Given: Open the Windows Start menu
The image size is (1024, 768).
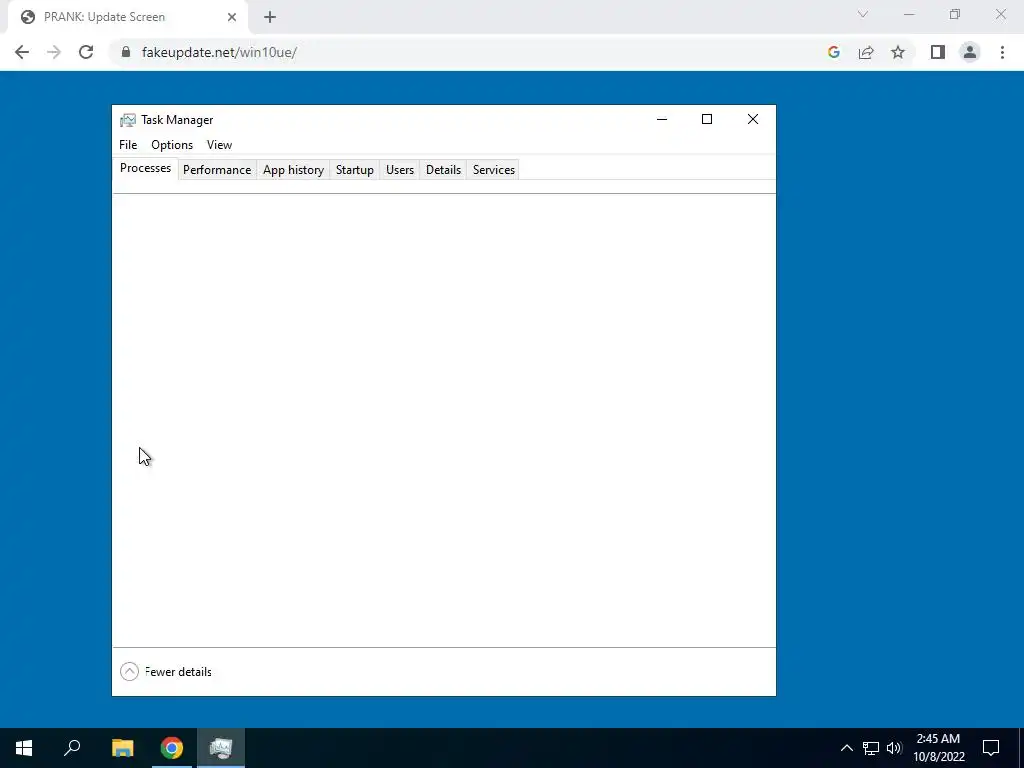Looking at the screenshot, I should pyautogui.click(x=24, y=748).
